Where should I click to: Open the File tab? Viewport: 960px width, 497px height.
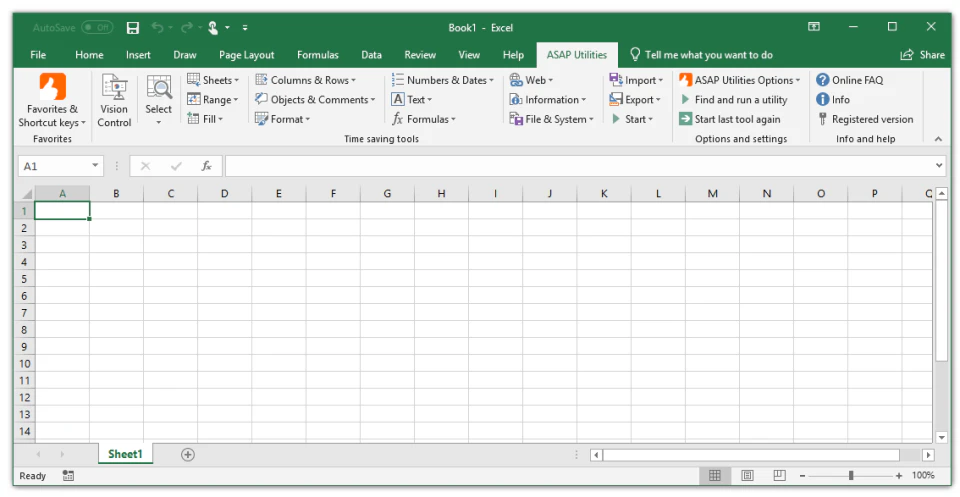tap(38, 55)
